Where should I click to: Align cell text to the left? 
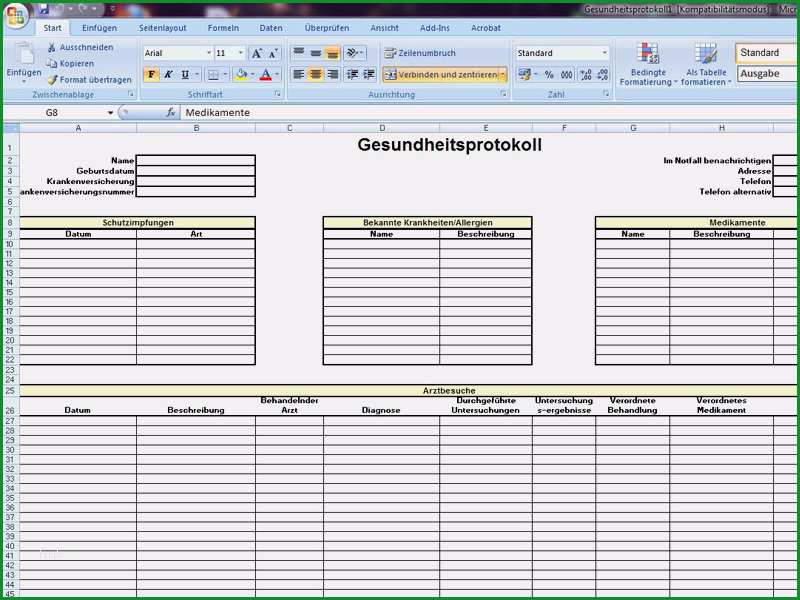[299, 74]
